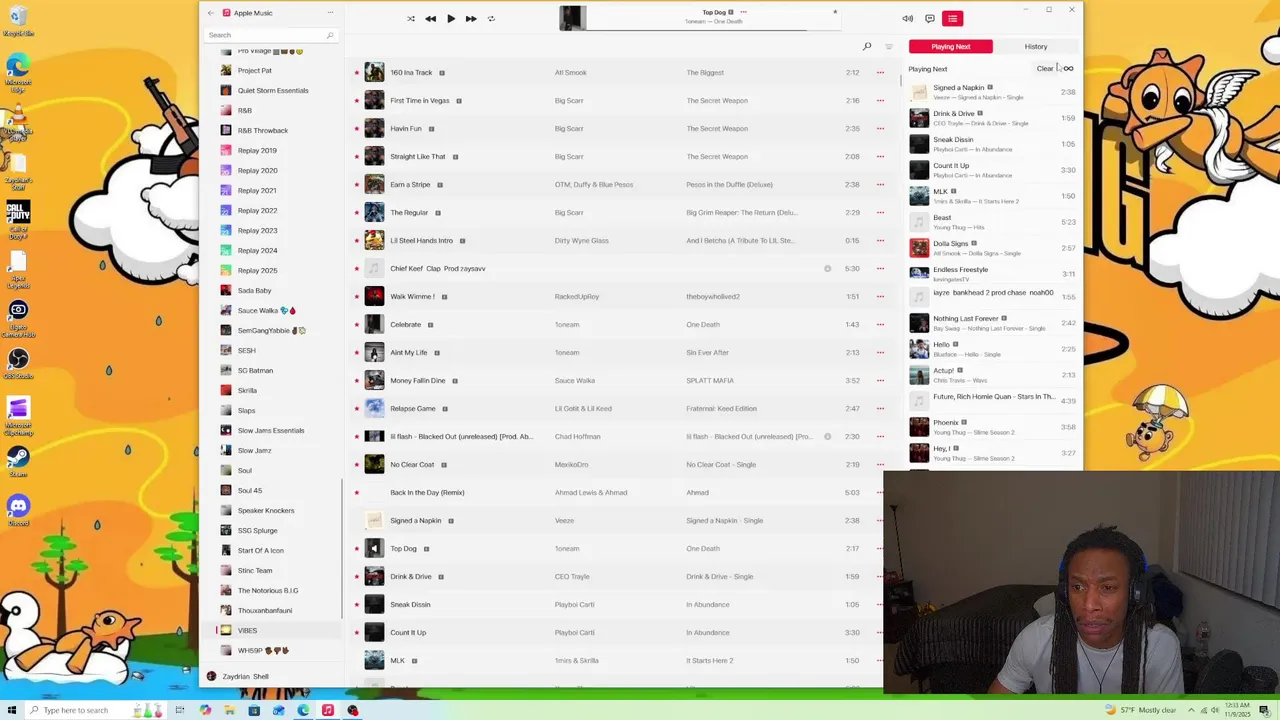Toggle repeat mode in the playback controls

[x=491, y=18]
